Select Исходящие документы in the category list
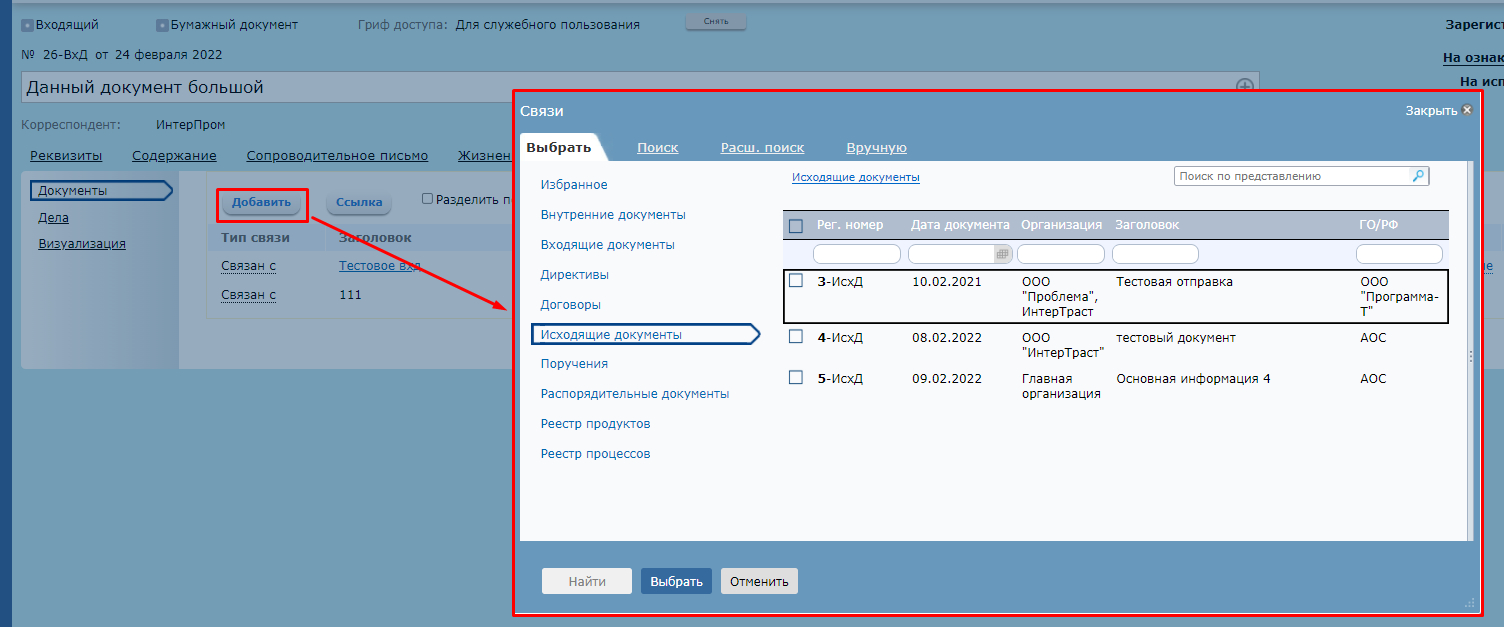The width and height of the screenshot is (1504, 627). pos(645,334)
